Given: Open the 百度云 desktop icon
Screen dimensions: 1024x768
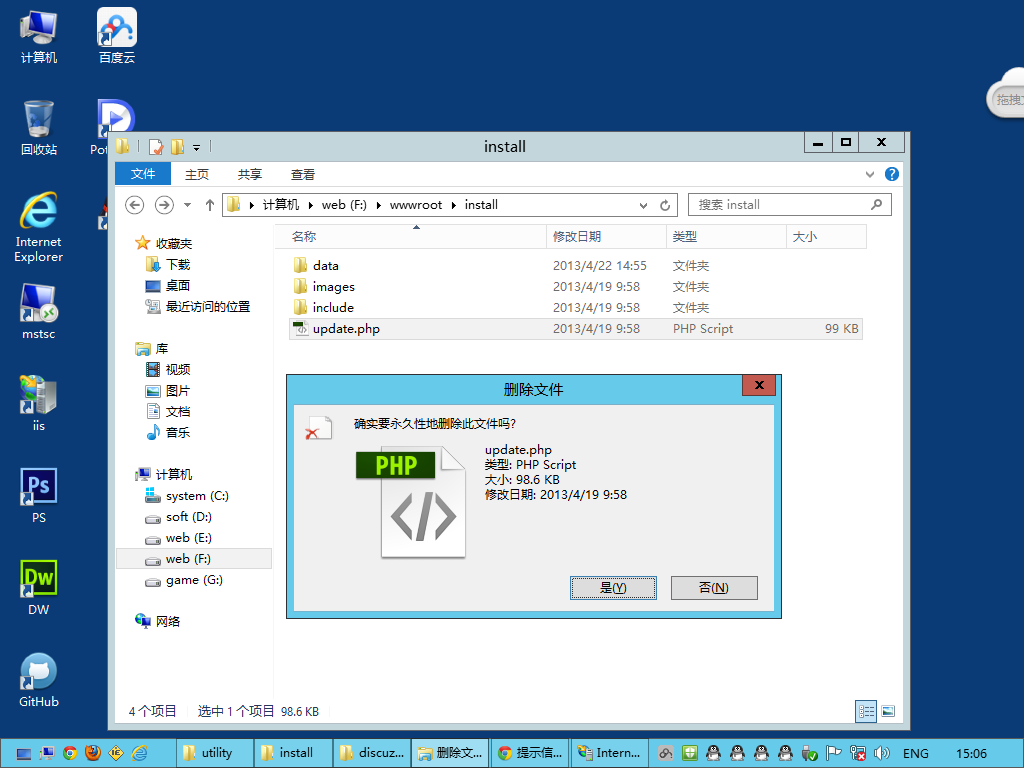Looking at the screenshot, I should click(117, 36).
